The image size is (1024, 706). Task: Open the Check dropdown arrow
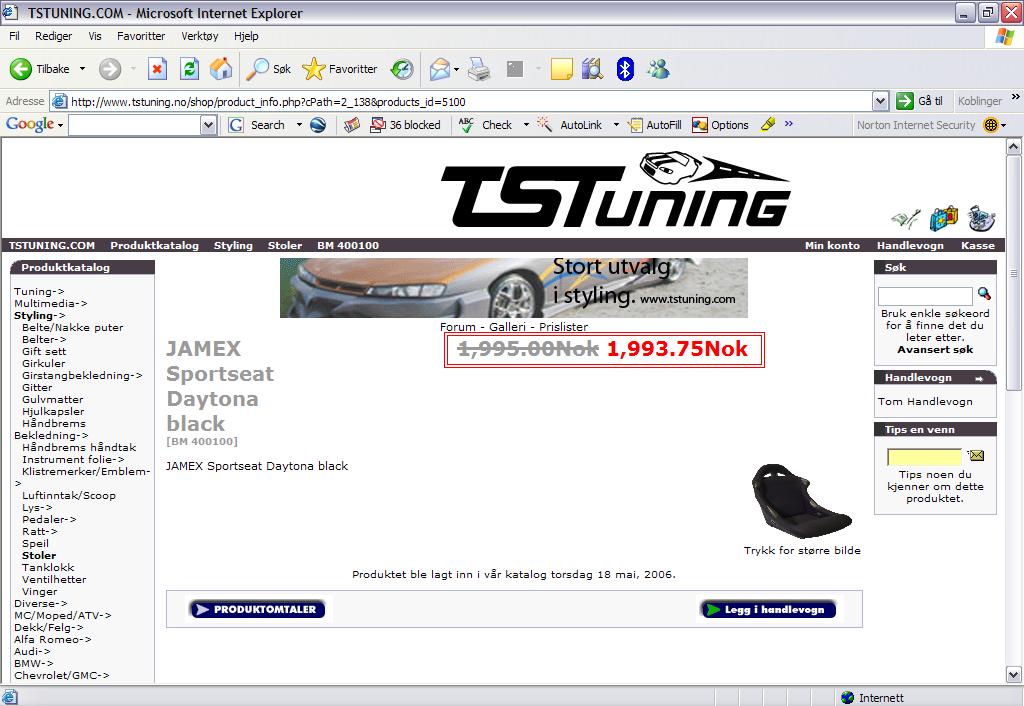tap(526, 125)
